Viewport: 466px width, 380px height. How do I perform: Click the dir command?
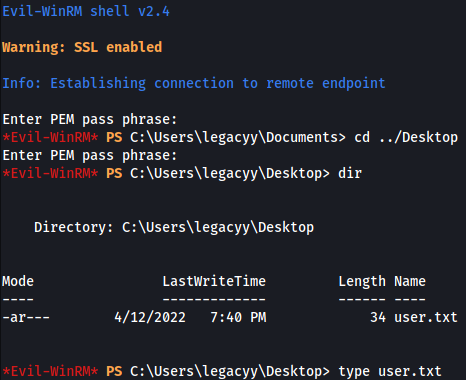[x=350, y=173]
